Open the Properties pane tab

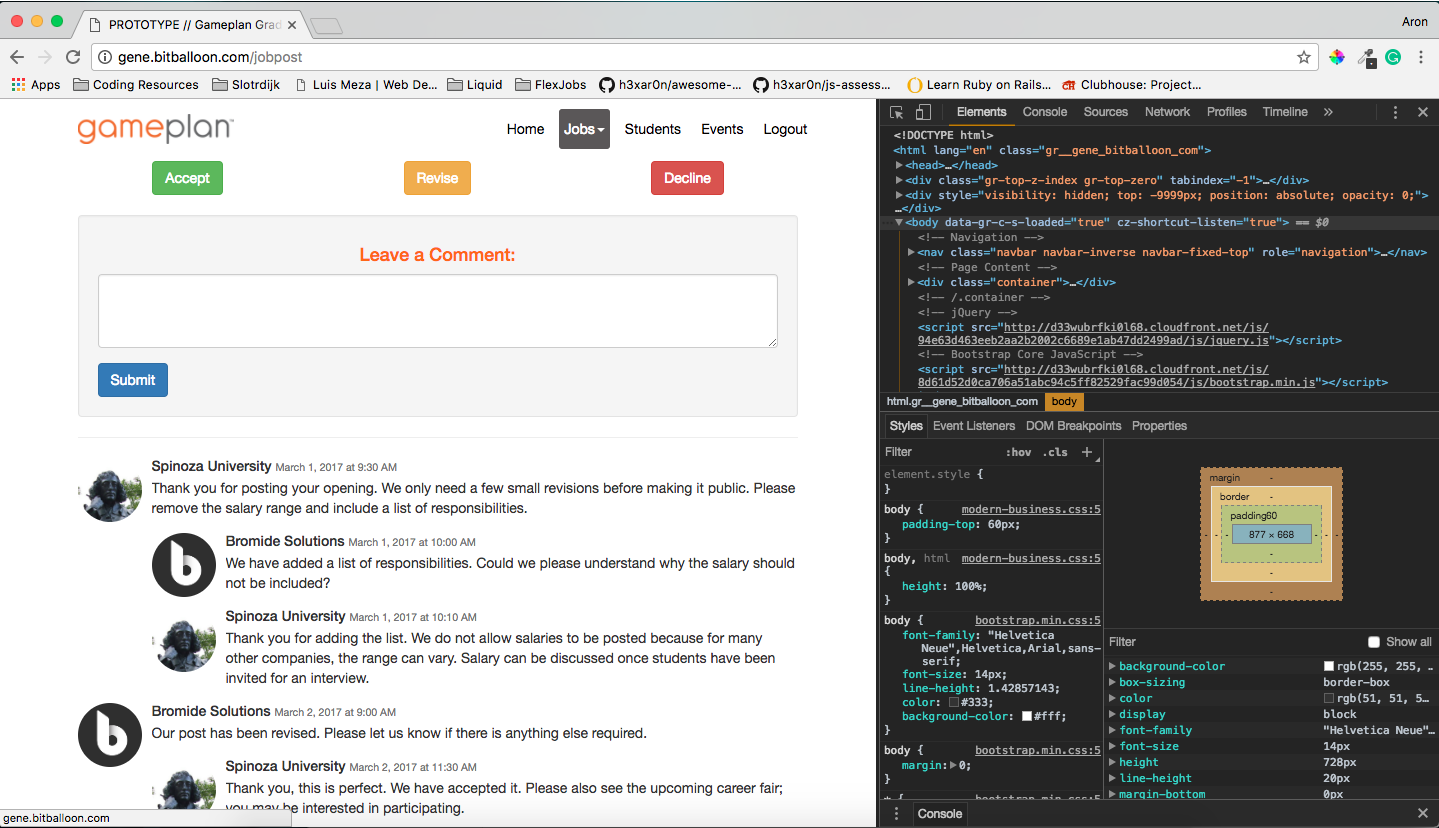pyautogui.click(x=1159, y=426)
